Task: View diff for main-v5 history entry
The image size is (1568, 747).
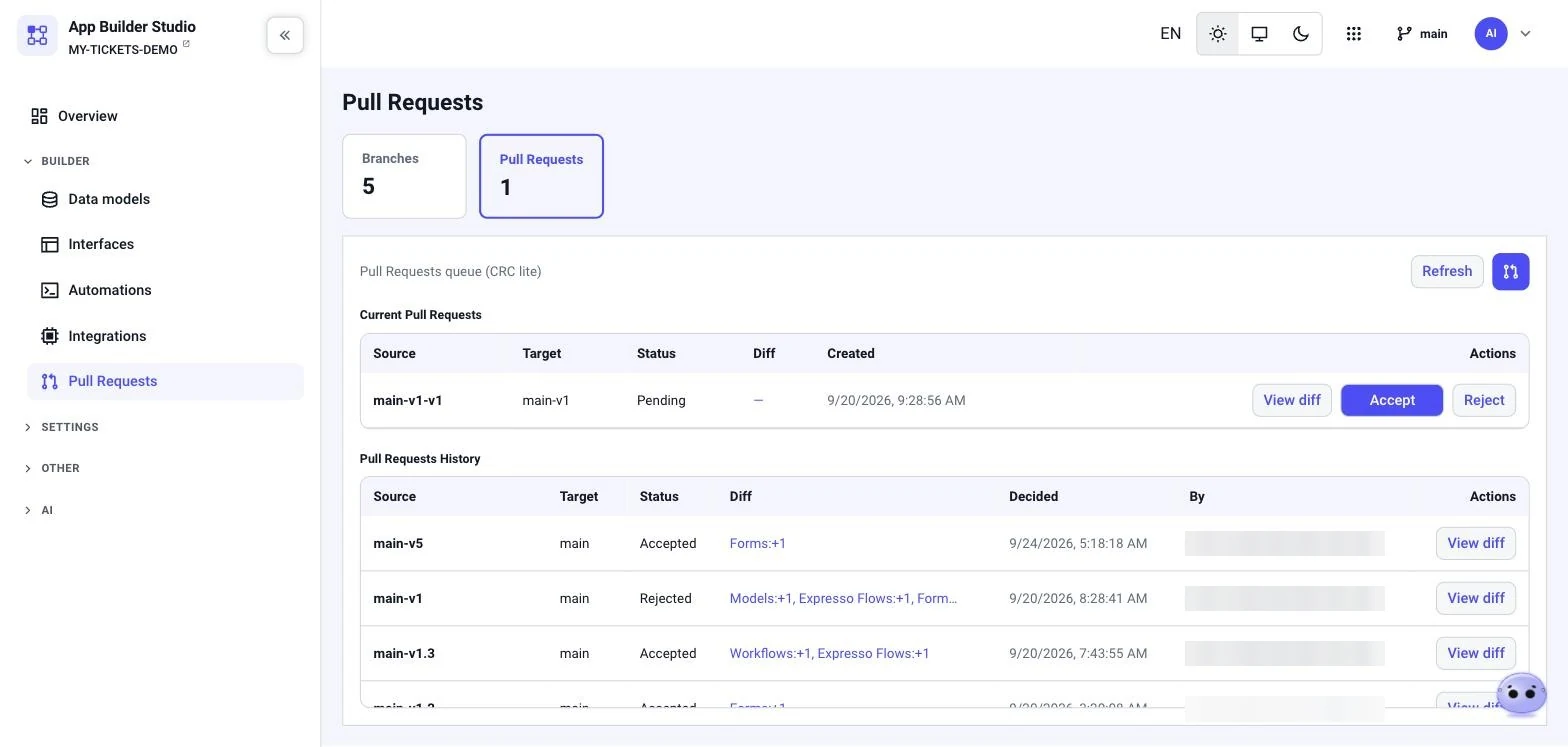Action: 1475,543
